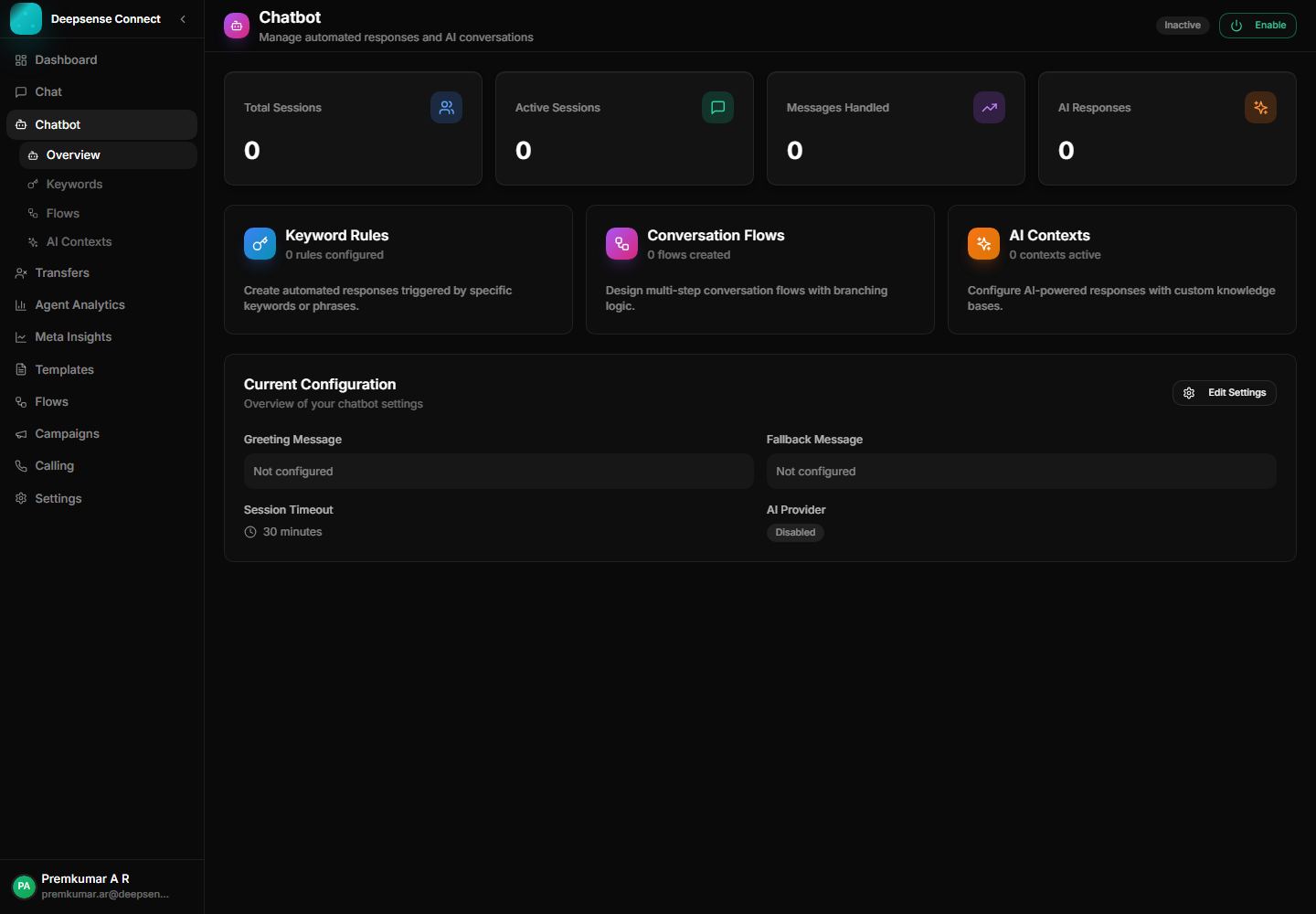Click the AI Responses sparkle icon
This screenshot has height=914, width=1316.
pos(1260,108)
